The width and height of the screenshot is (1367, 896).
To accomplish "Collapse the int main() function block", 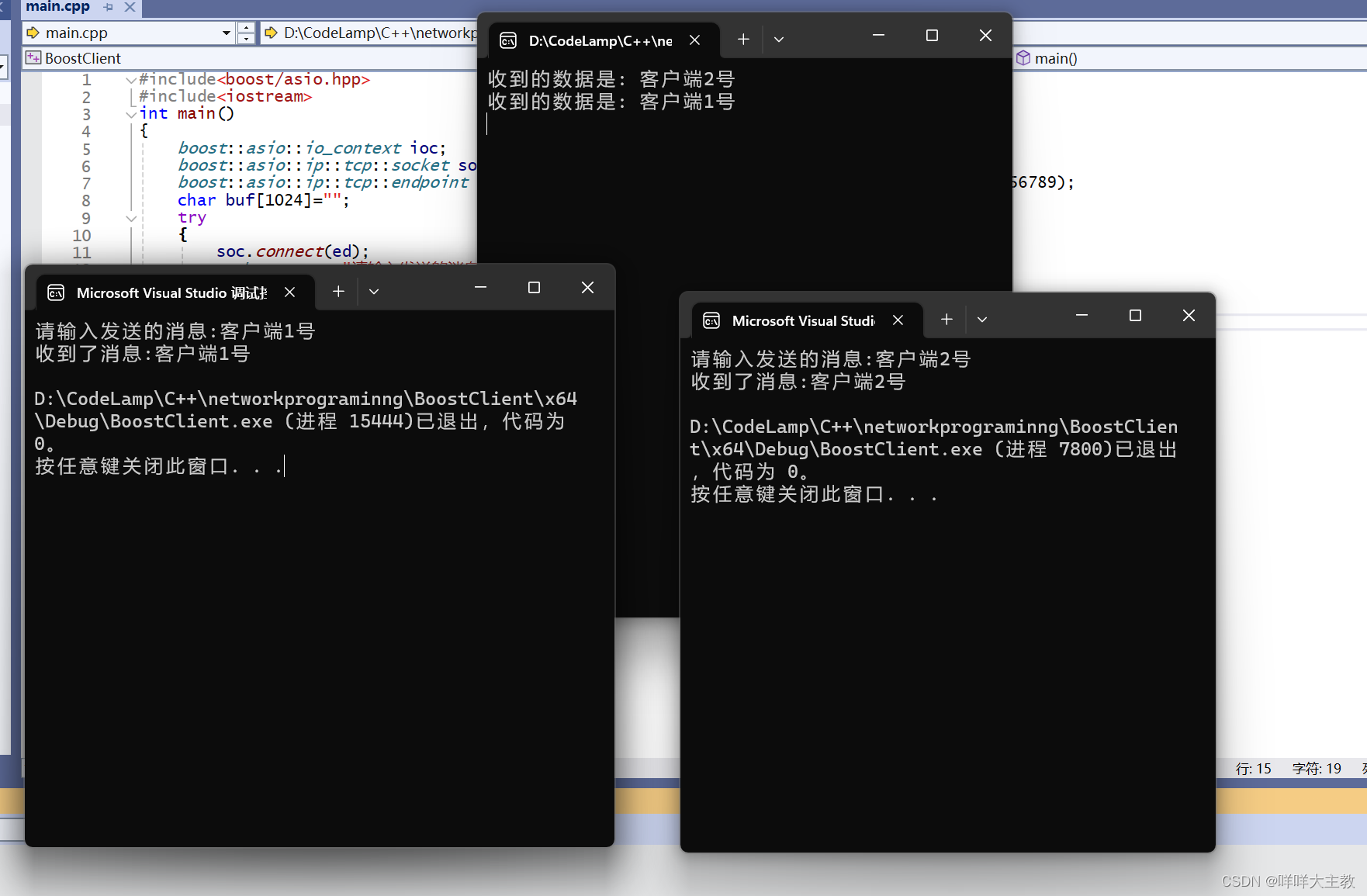I will [131, 114].
